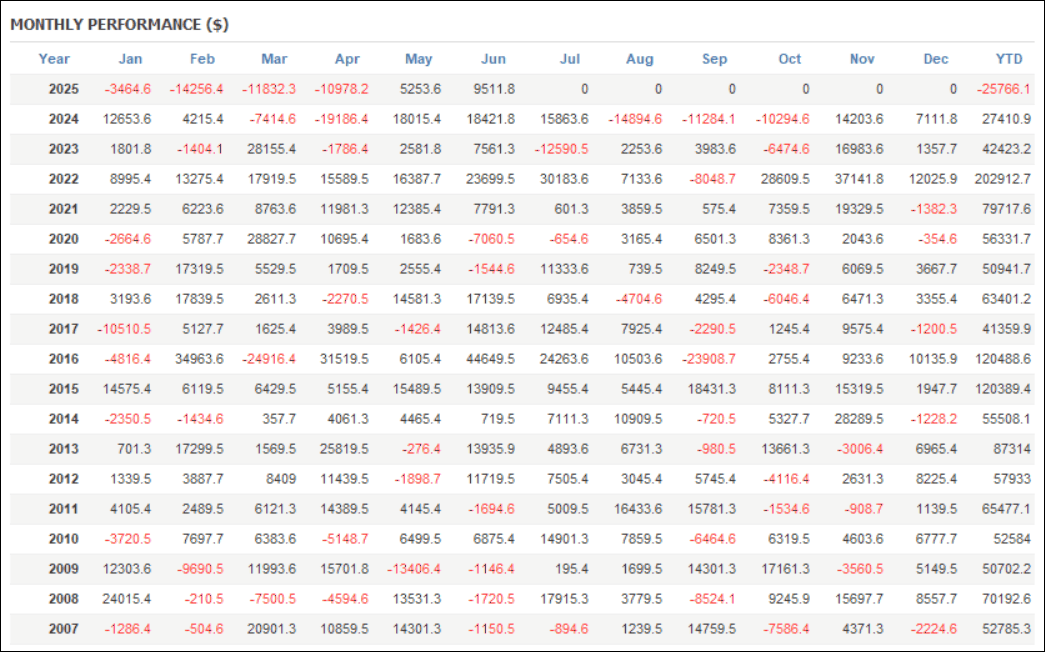1045x652 pixels.
Task: Click the Sep column header
Action: (x=714, y=59)
